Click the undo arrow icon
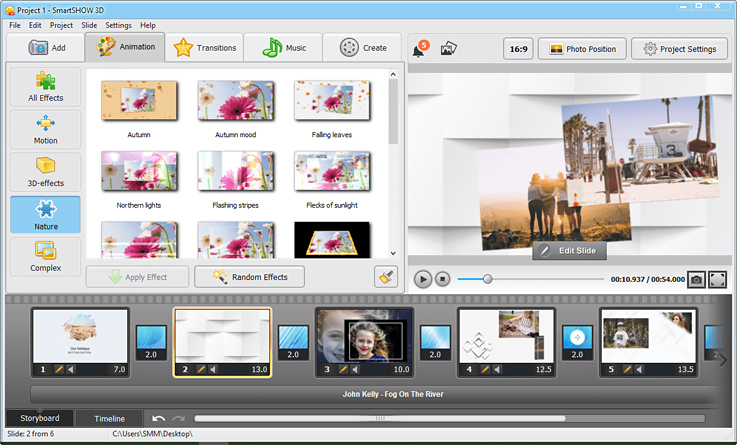Screen dimensions: 737x445 (159, 418)
